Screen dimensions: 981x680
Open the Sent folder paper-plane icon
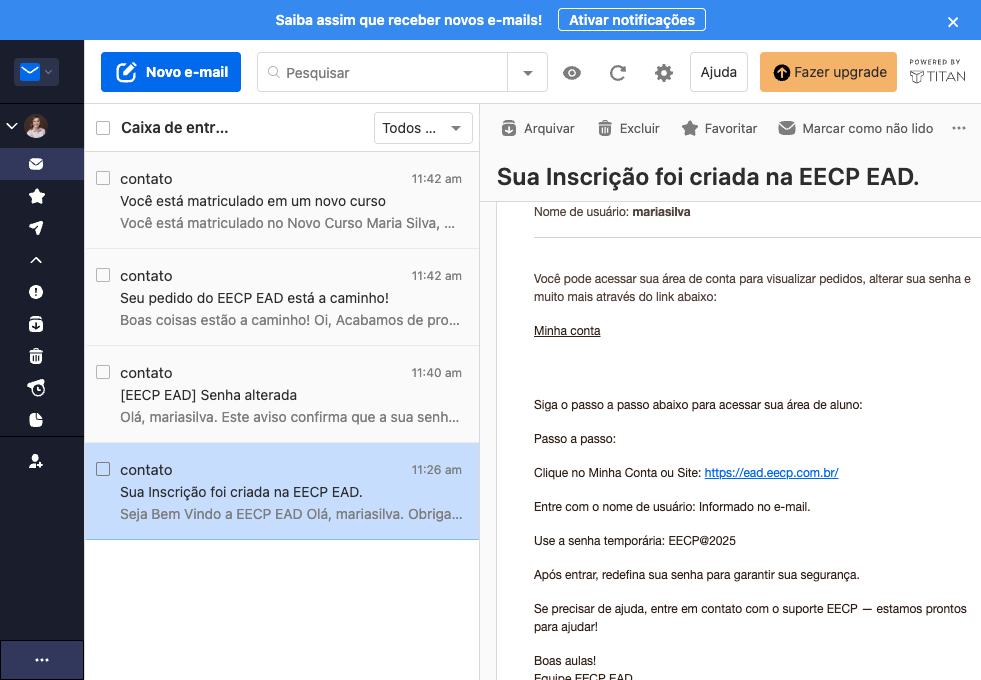(36, 228)
